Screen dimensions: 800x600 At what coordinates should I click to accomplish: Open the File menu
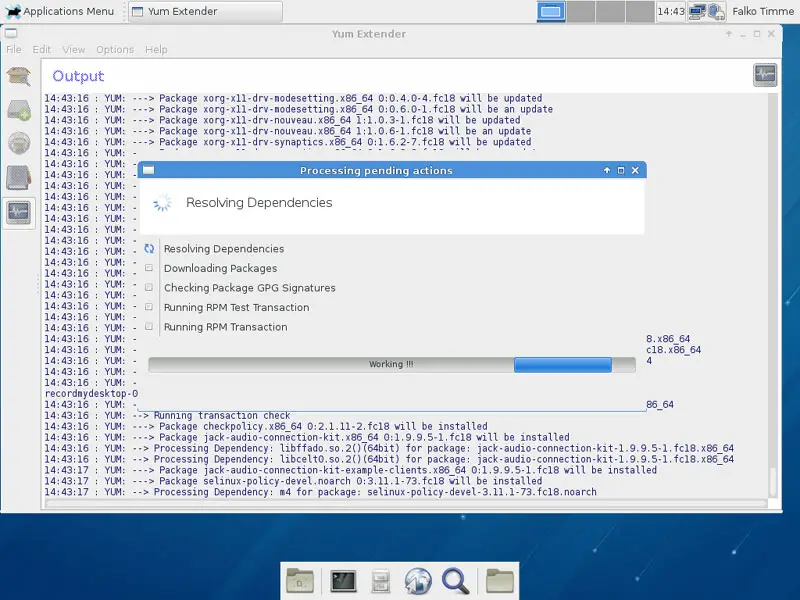pyautogui.click(x=14, y=49)
